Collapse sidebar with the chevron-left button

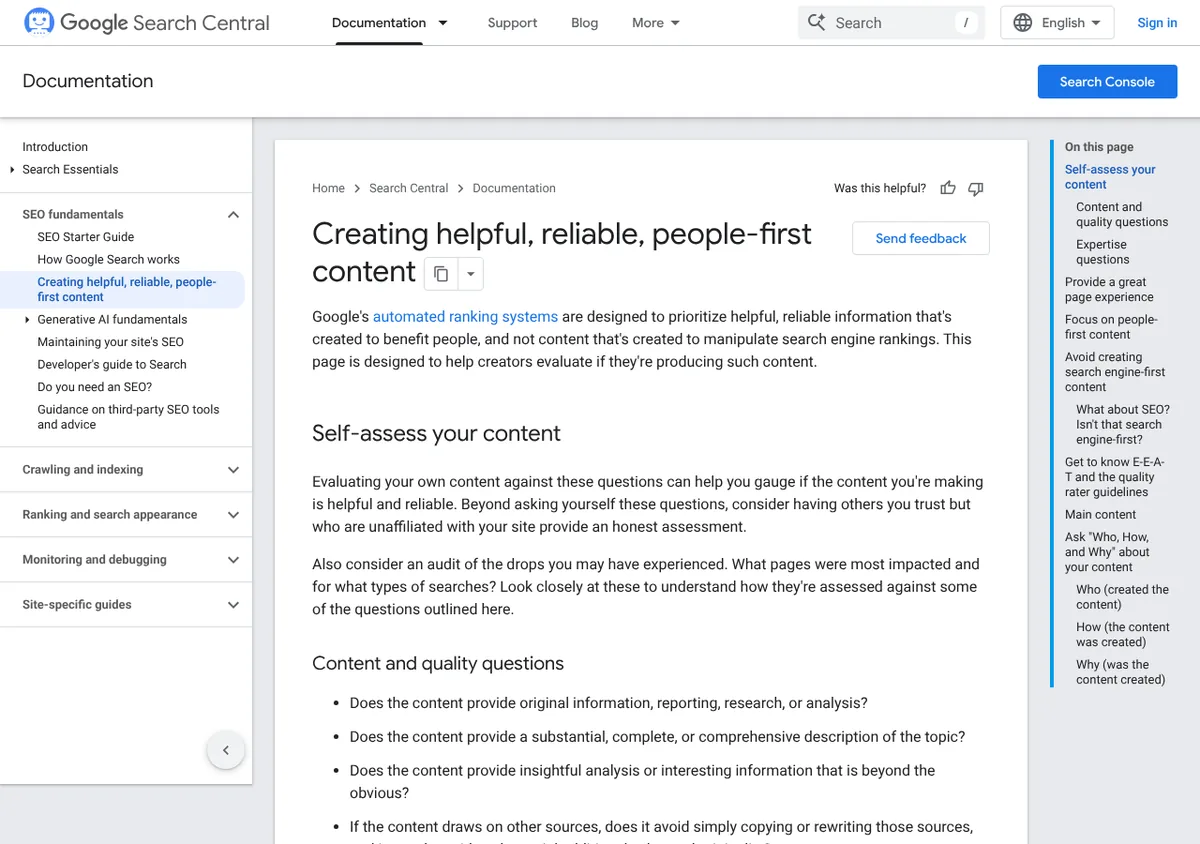226,750
